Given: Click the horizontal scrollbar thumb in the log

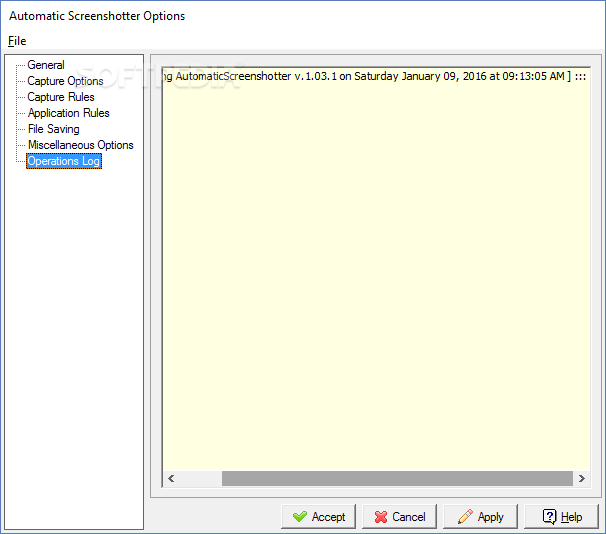Looking at the screenshot, I should [397, 479].
